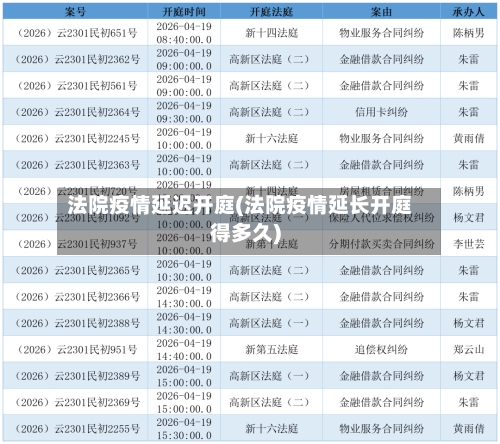Viewport: 500px width, 444px height.
Task: Click the 信用卡纠纷 cause cell
Action: (x=381, y=112)
